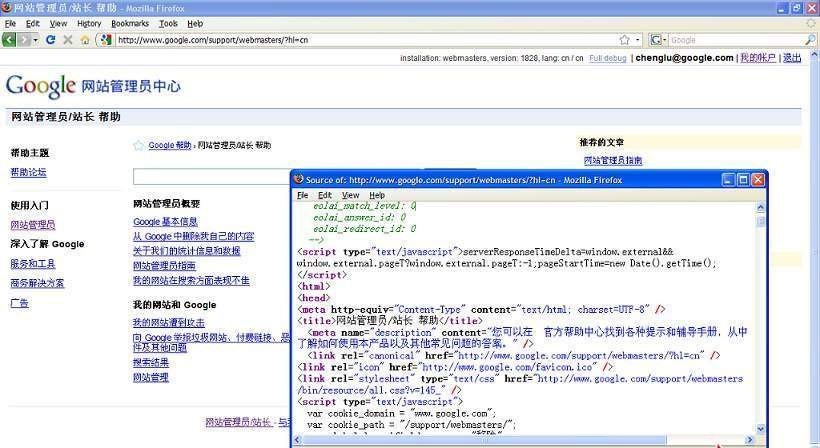Click the magnifier search icon in search bar

click(x=810, y=40)
